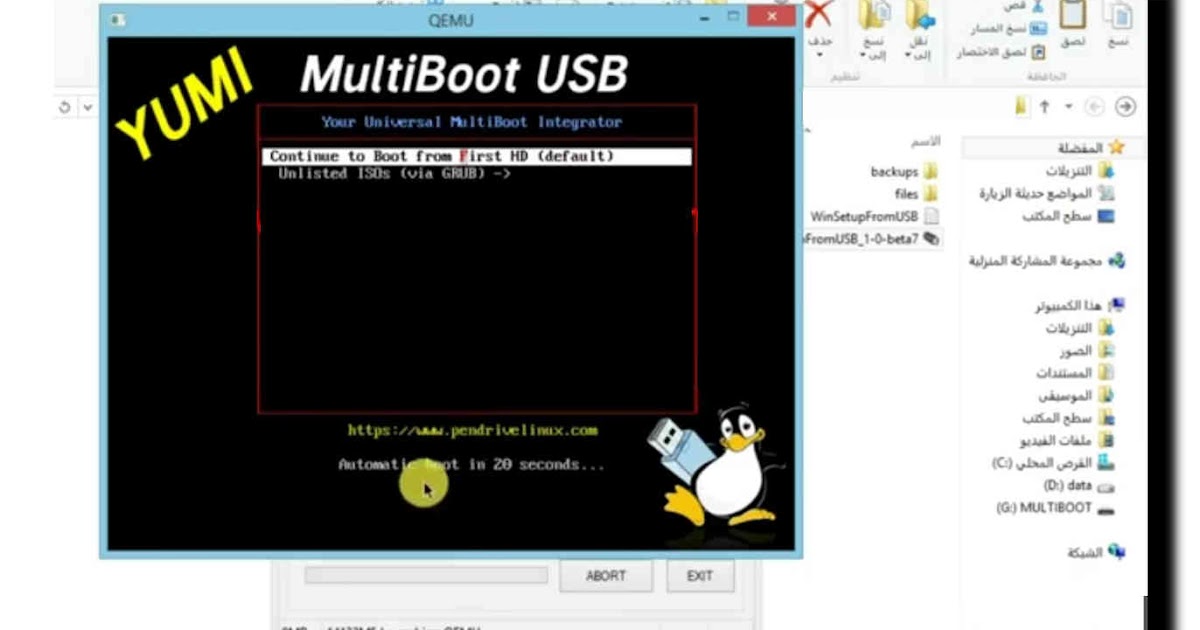
Task: Click the Delete red X icon in Explorer ribbon
Action: (820, 14)
